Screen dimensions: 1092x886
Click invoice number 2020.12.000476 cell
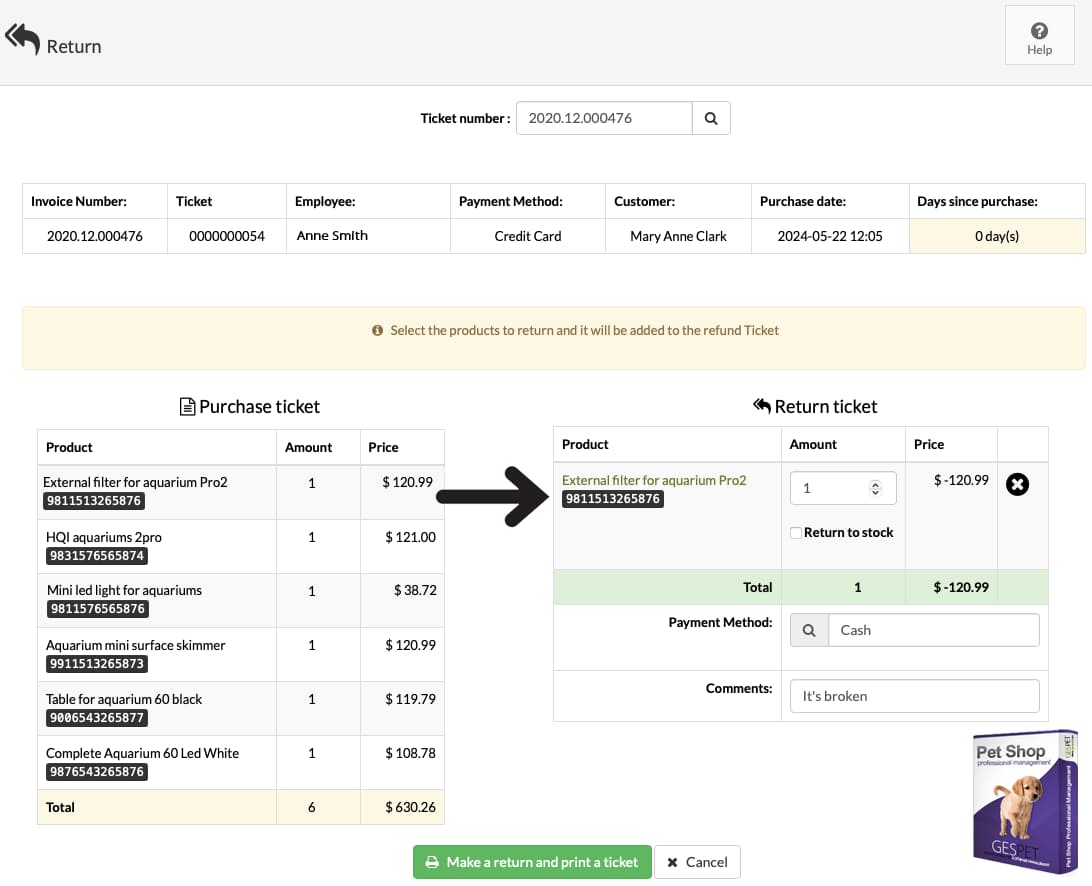point(95,236)
